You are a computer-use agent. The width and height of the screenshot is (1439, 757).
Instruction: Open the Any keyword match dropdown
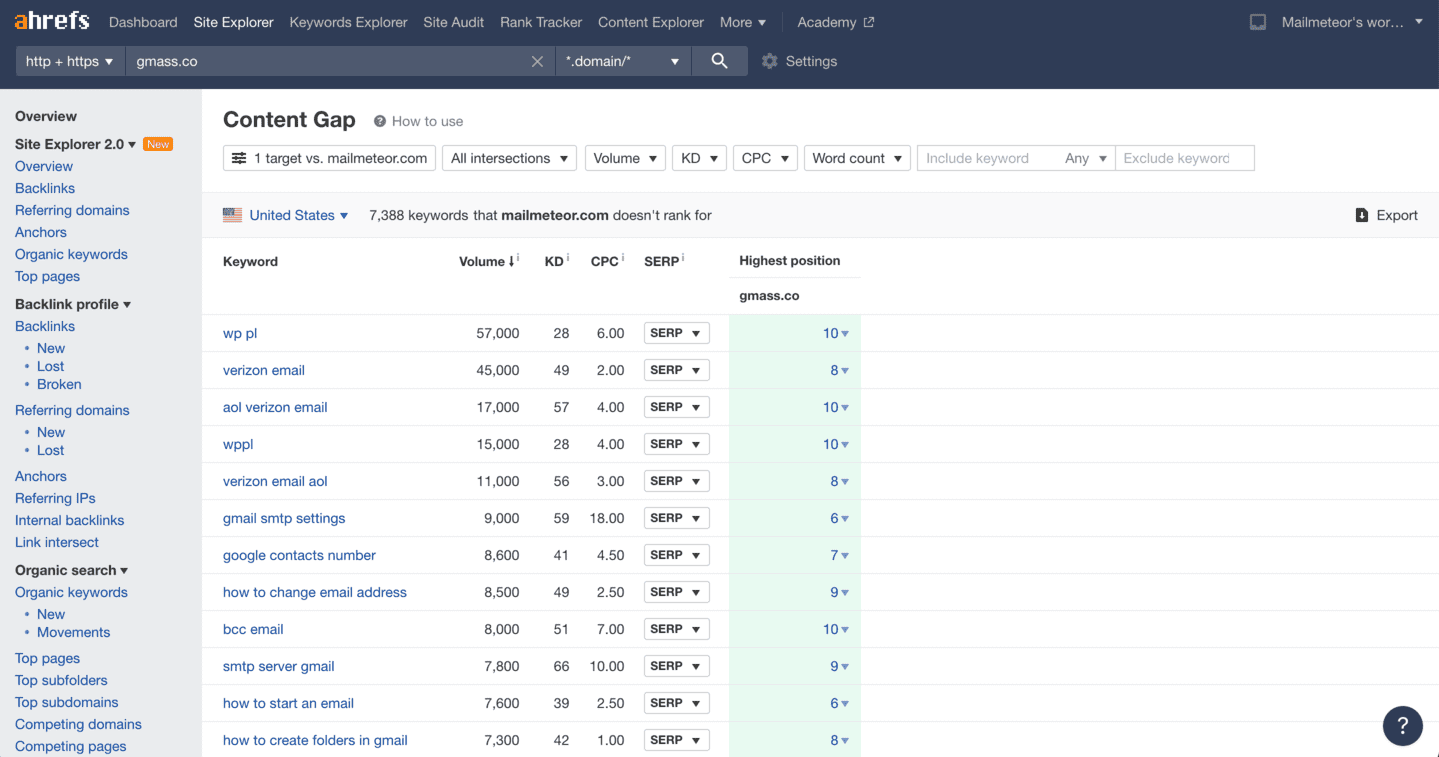[1086, 158]
